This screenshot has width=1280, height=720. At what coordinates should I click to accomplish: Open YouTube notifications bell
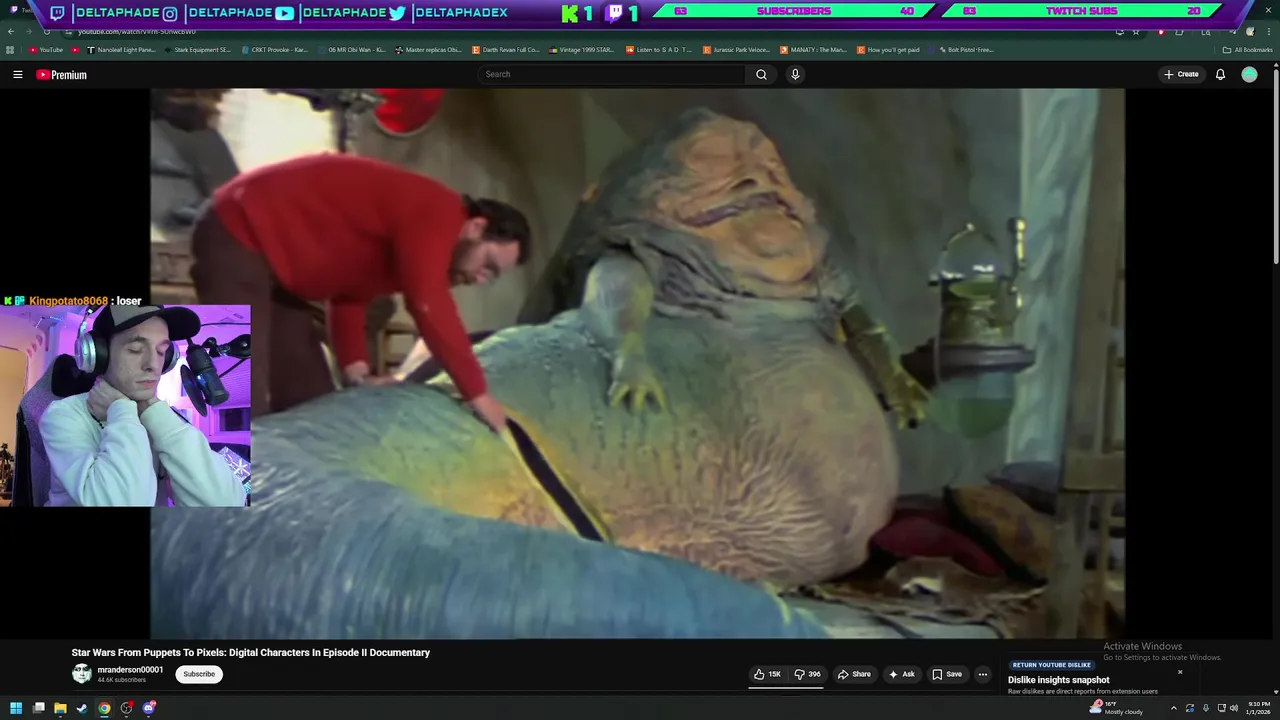coord(1220,74)
